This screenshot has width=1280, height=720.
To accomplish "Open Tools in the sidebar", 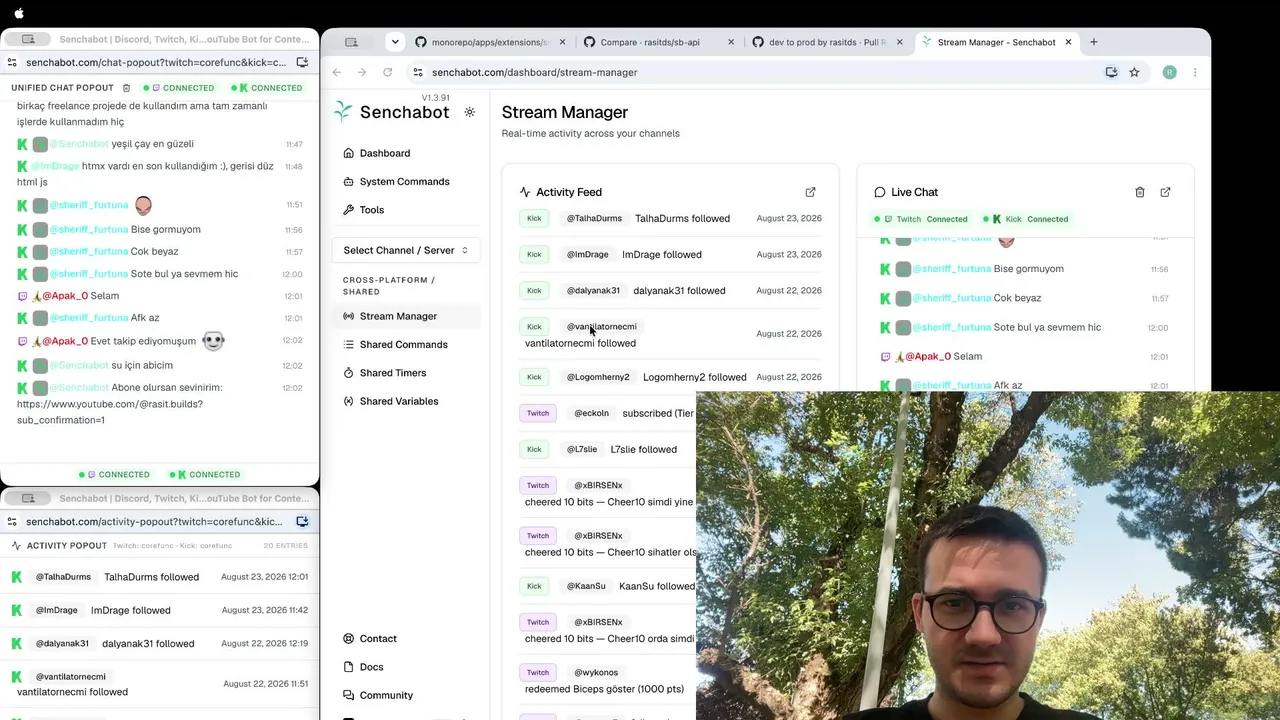I will pos(372,210).
